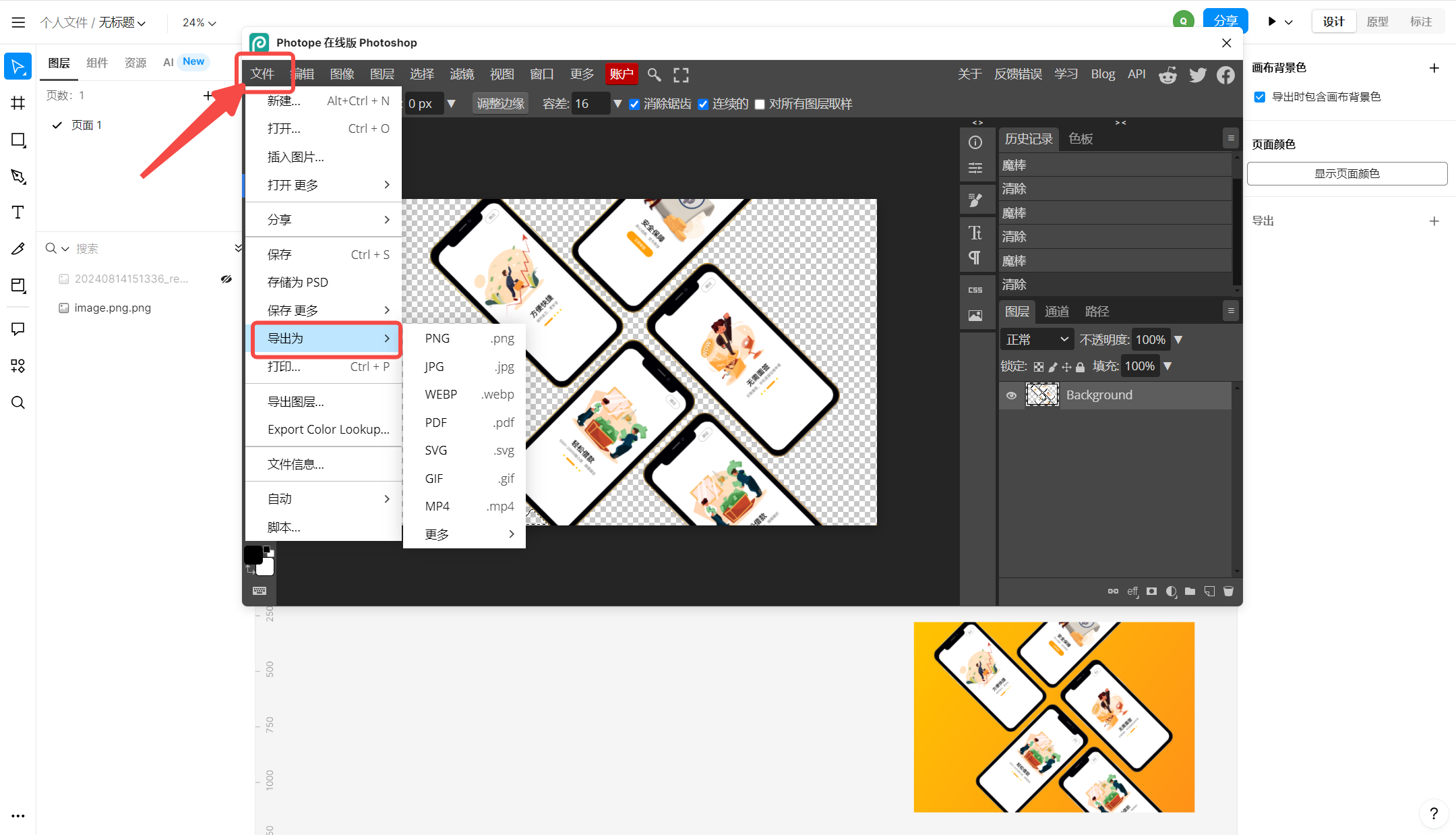
Task: Select the Text tool in left sidebar
Action: click(x=18, y=212)
